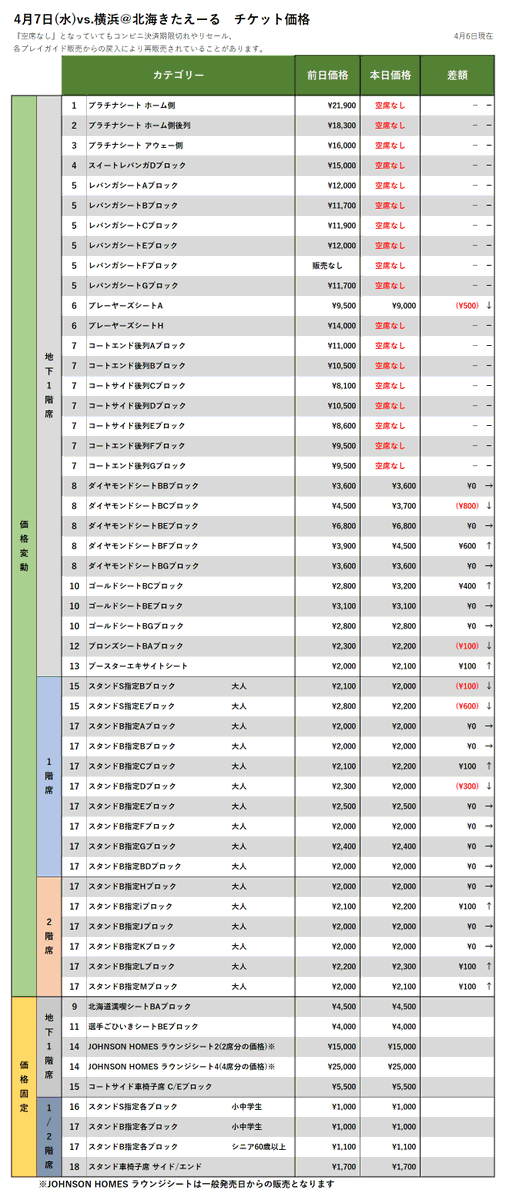Click '選手ごひいきシートBEブロック' row name
This screenshot has width=506, height=1200.
point(143,1026)
